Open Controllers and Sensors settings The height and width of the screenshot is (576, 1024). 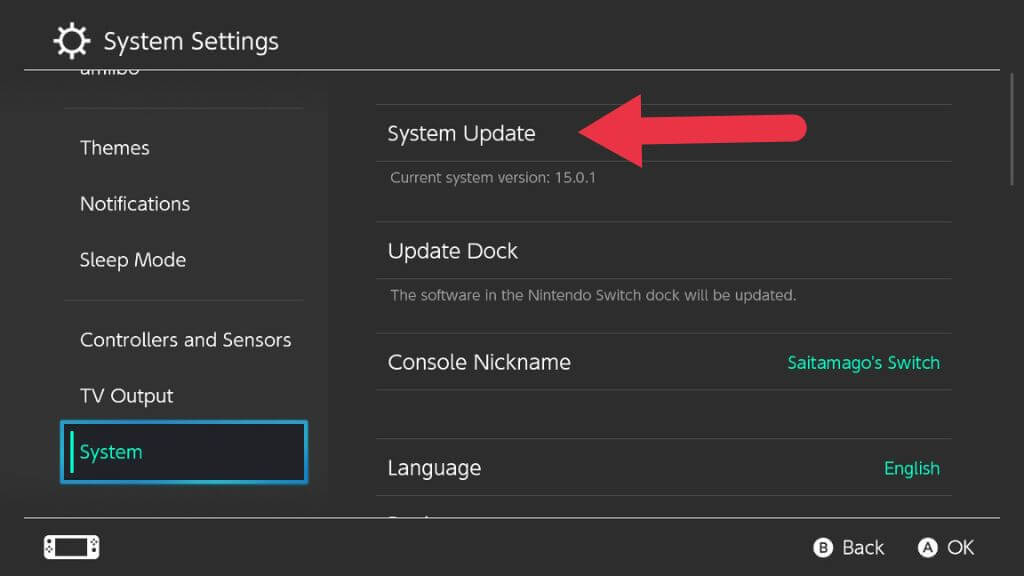186,340
